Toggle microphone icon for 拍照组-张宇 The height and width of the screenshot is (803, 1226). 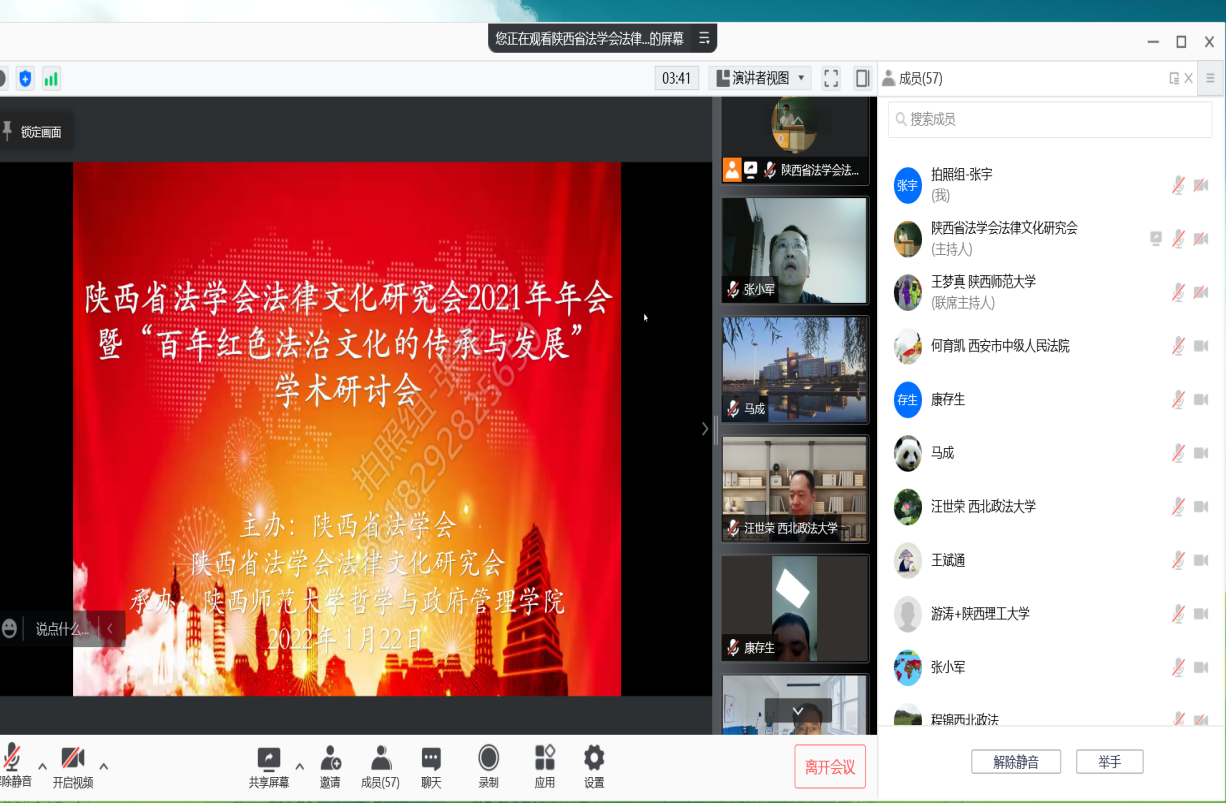coord(1179,185)
